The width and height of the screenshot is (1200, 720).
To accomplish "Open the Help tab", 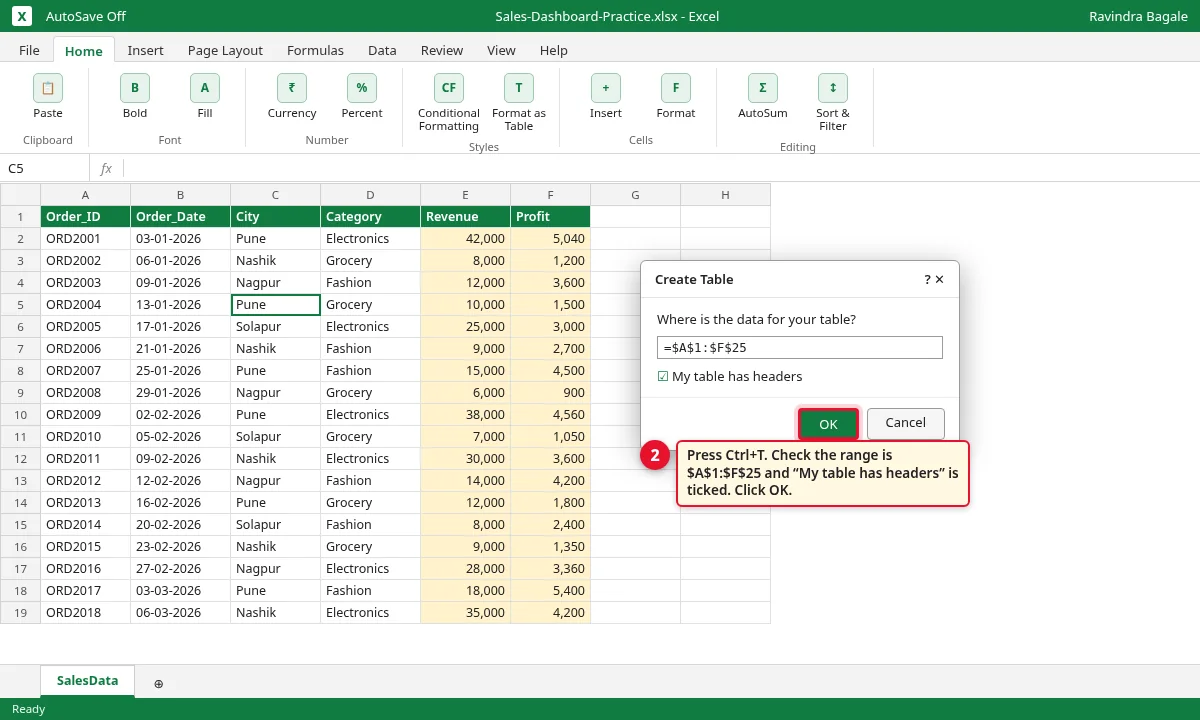I will [554, 50].
